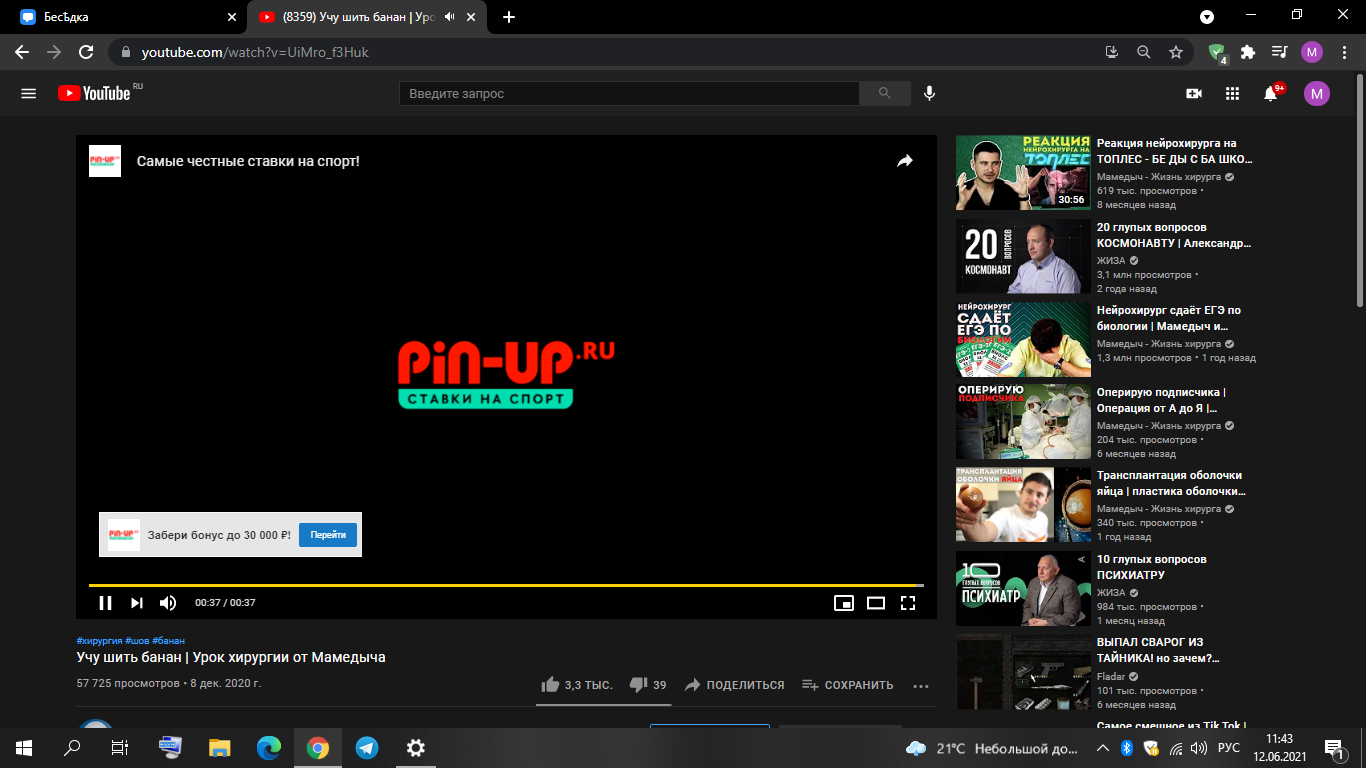This screenshot has height=768, width=1366.
Task: Focus the Введите запрос search field
Action: click(x=629, y=93)
